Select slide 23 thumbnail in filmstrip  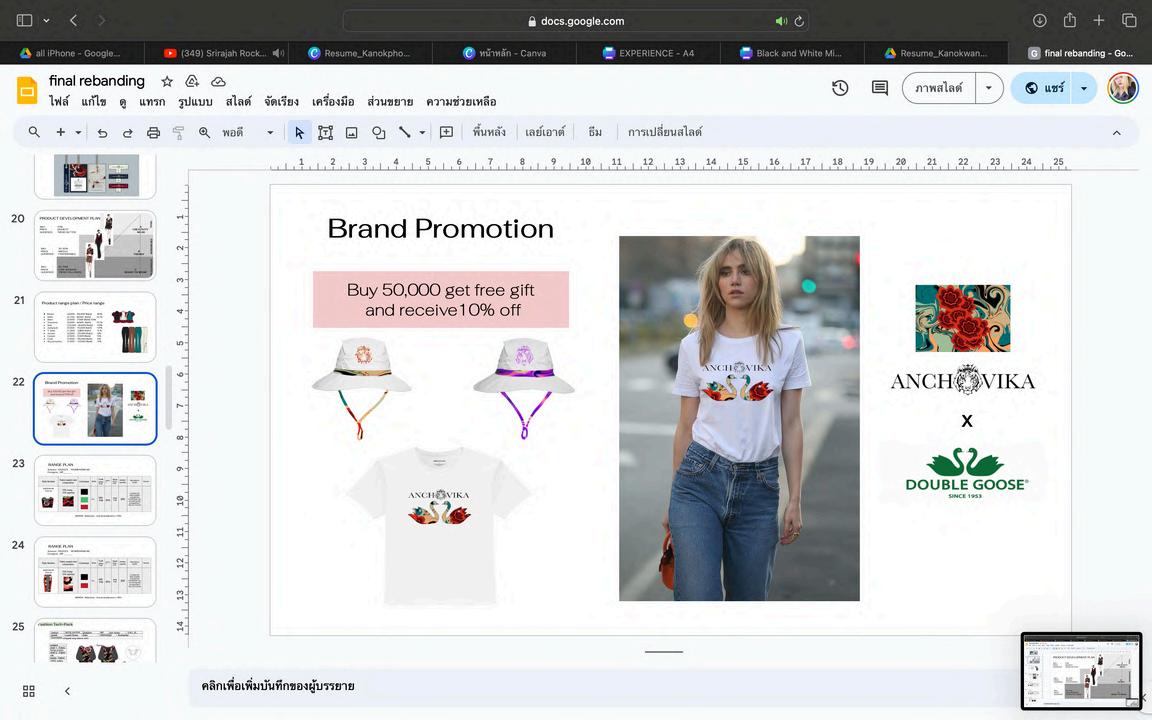click(95, 490)
